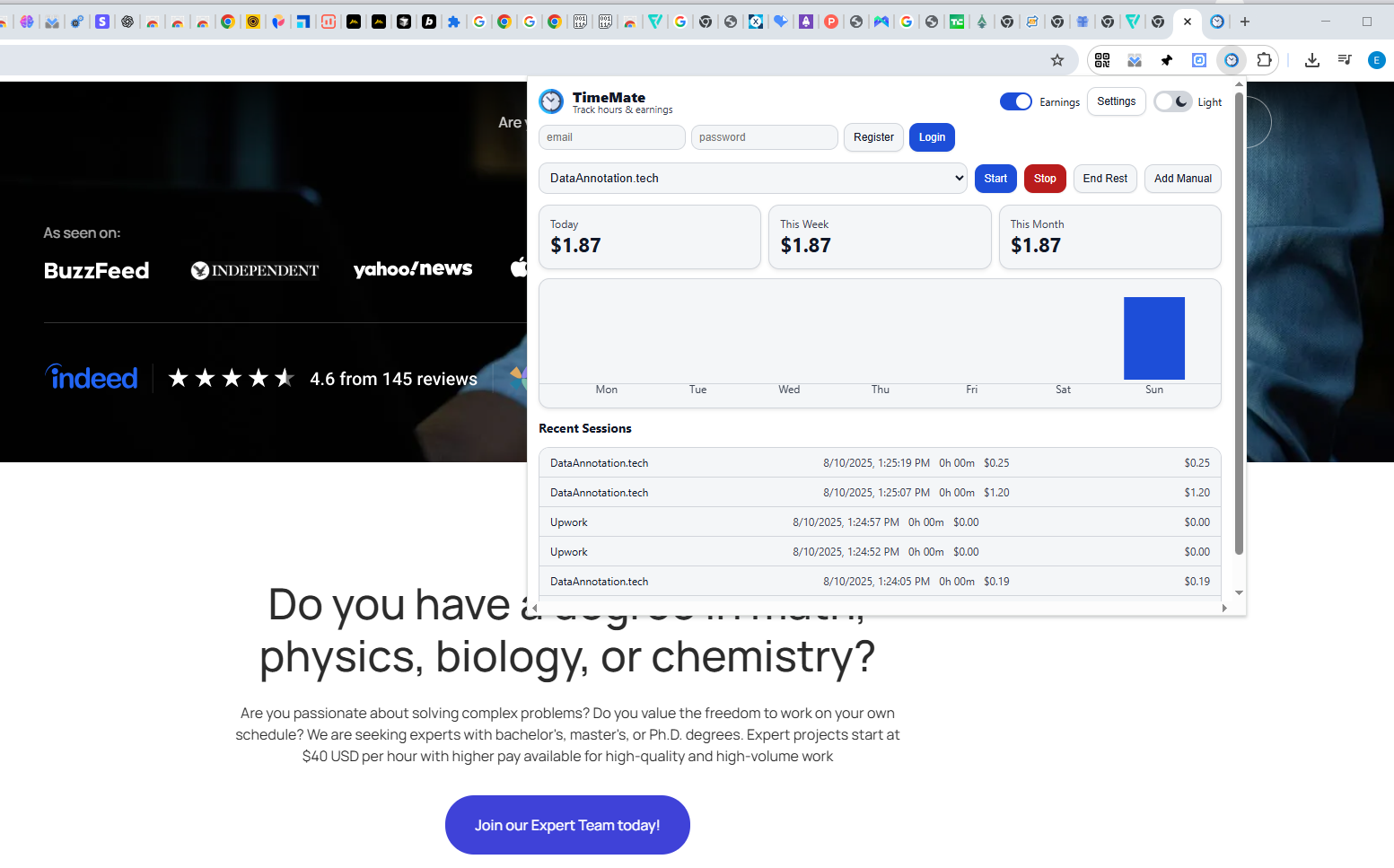Click the BuzzFeed logo
This screenshot has height=868, width=1394.
coord(97,270)
